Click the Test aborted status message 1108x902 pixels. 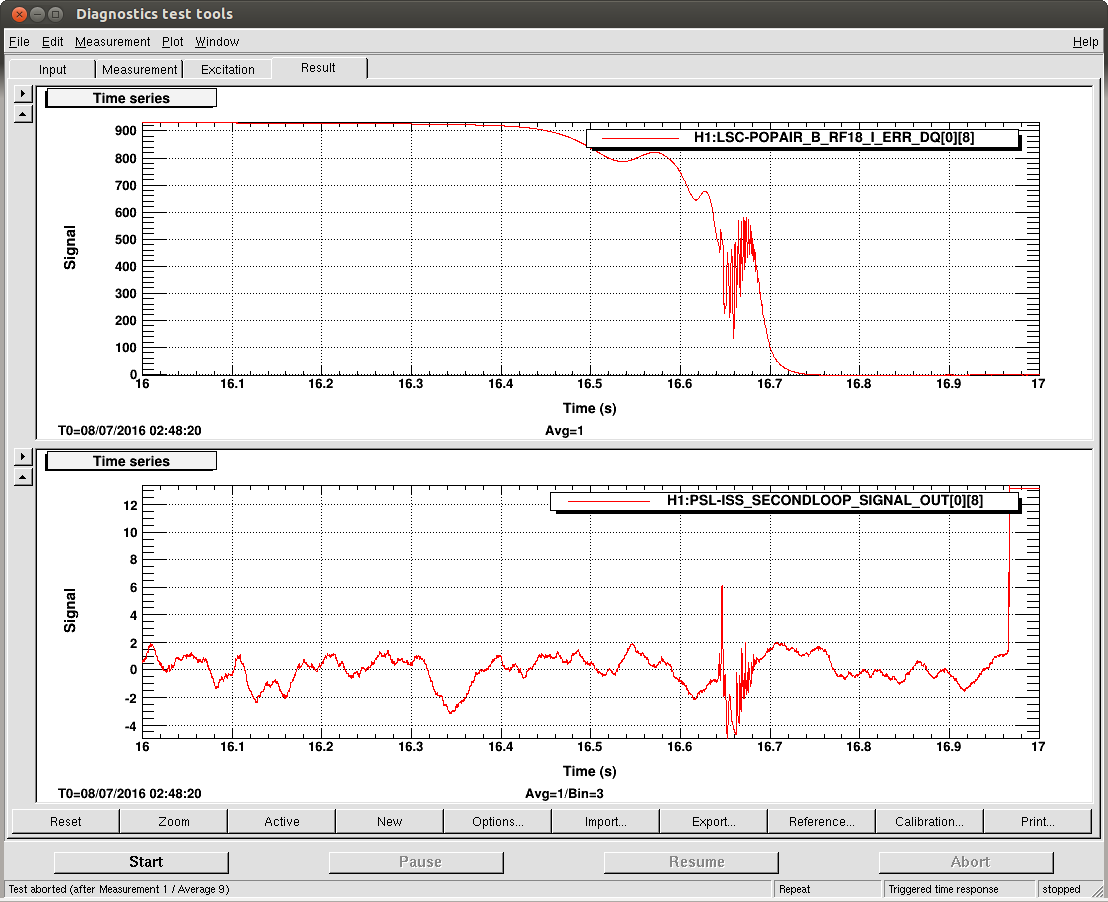119,889
